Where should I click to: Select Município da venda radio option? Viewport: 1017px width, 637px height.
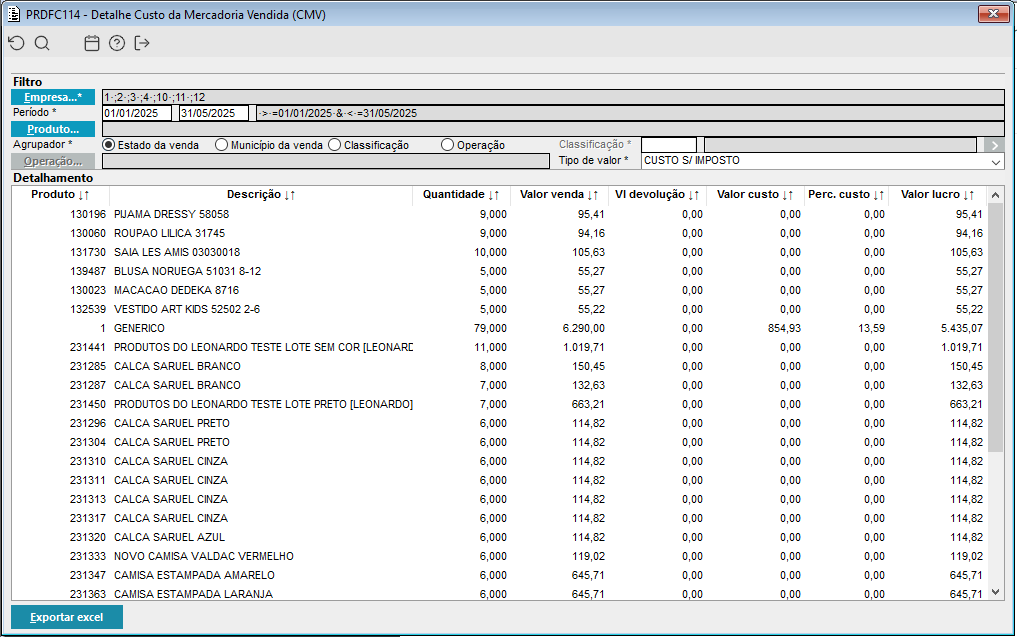[x=221, y=145]
